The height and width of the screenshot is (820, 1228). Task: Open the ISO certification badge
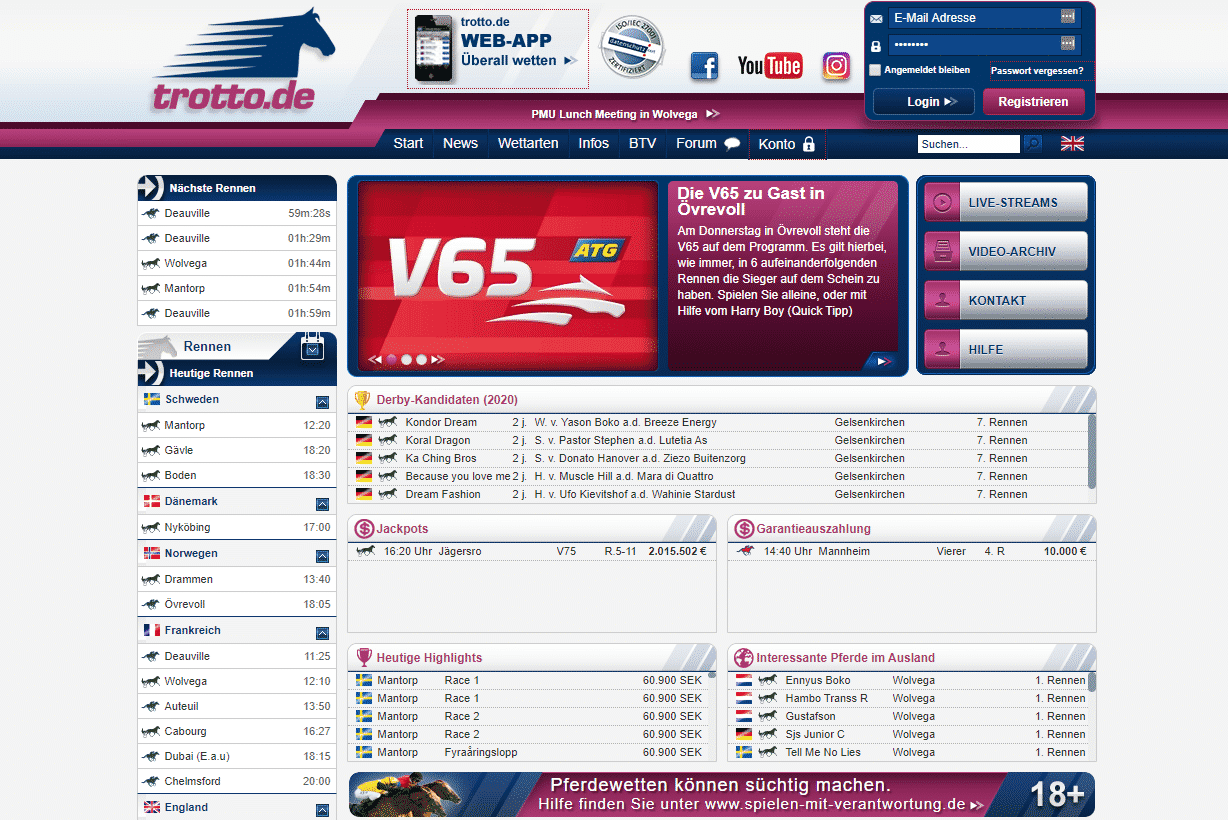click(x=631, y=47)
